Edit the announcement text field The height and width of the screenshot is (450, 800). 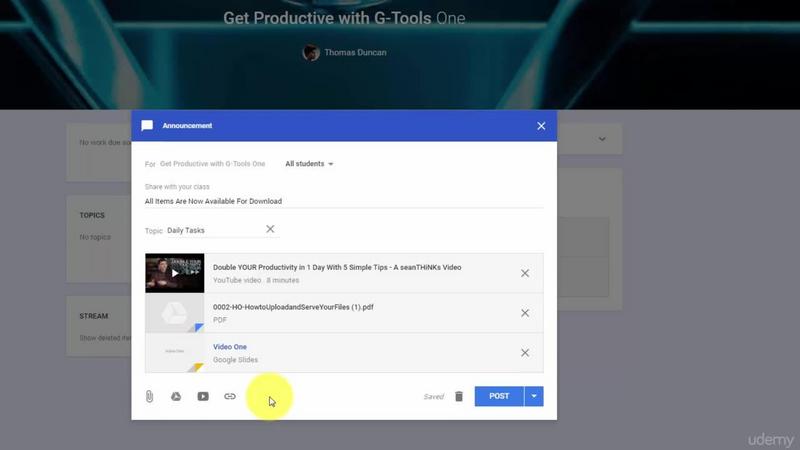click(344, 201)
